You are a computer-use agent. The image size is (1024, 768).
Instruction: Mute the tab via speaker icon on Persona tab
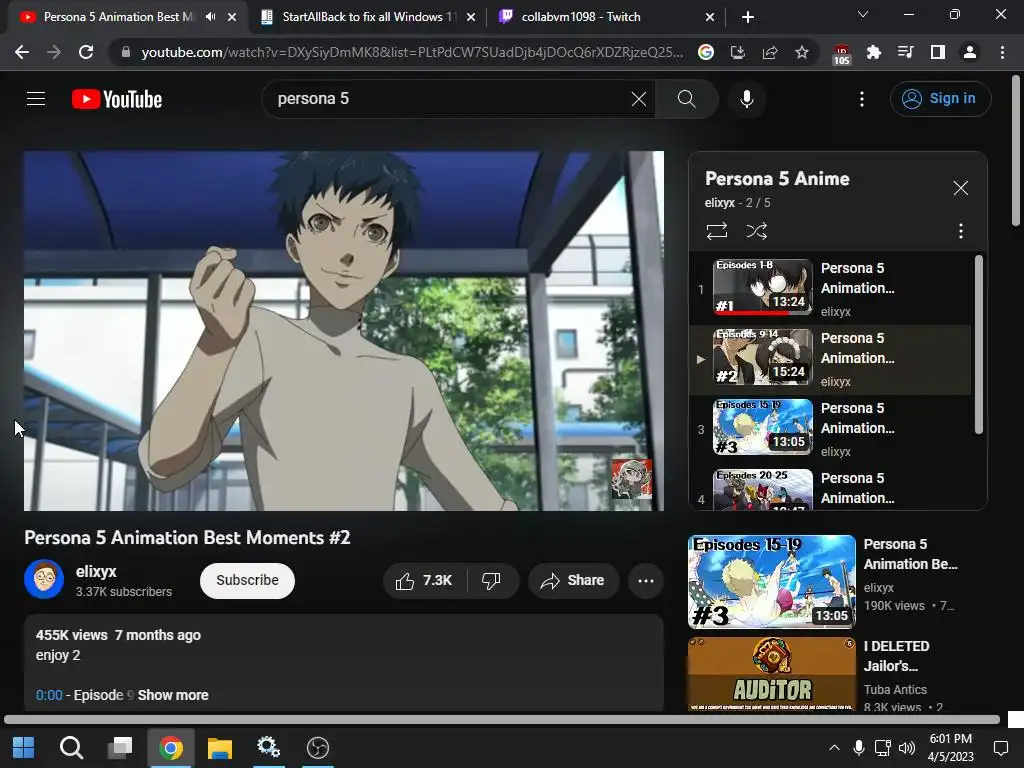pos(210,17)
